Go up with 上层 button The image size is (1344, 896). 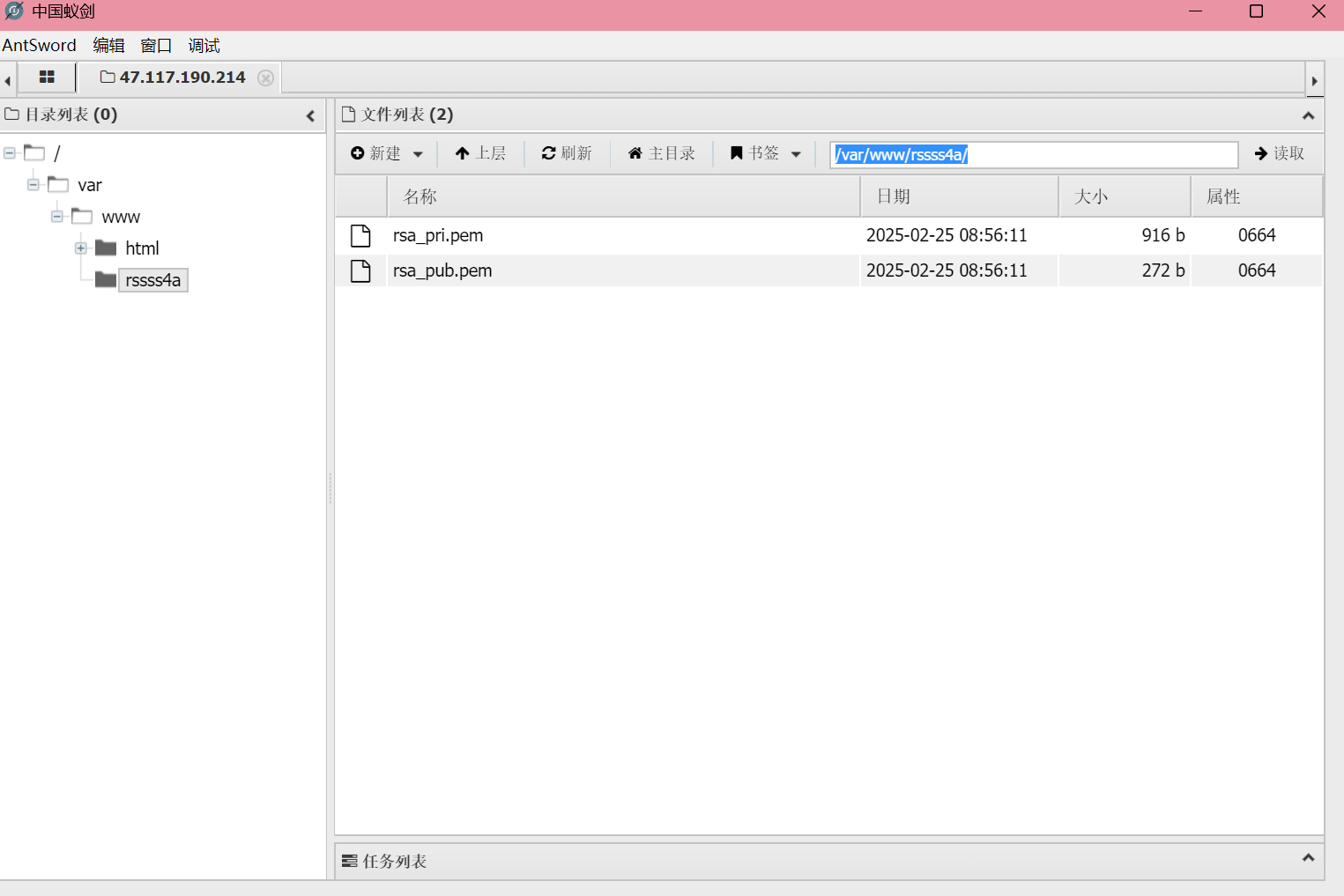pos(480,153)
